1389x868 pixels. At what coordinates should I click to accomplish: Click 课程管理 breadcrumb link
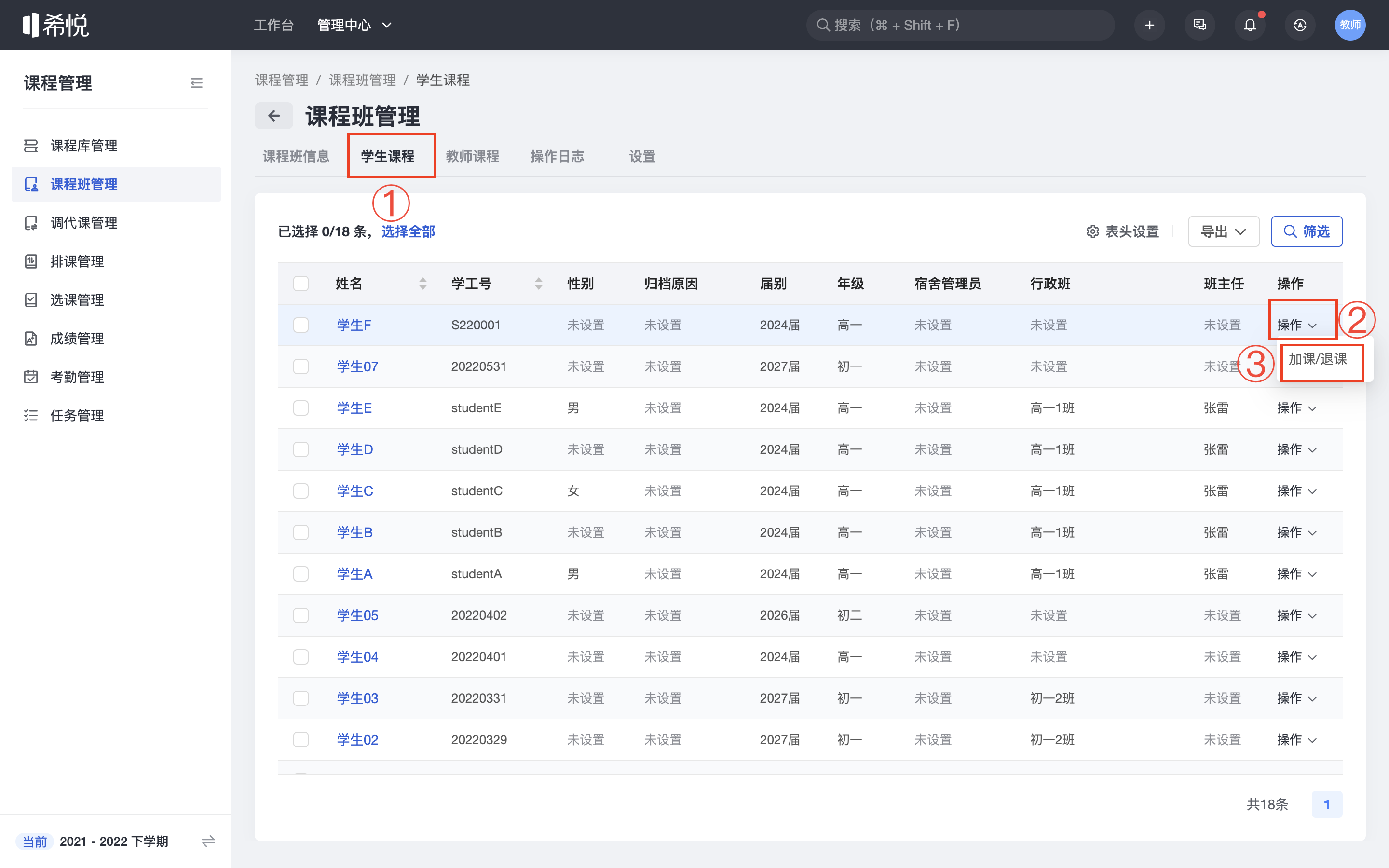281,81
